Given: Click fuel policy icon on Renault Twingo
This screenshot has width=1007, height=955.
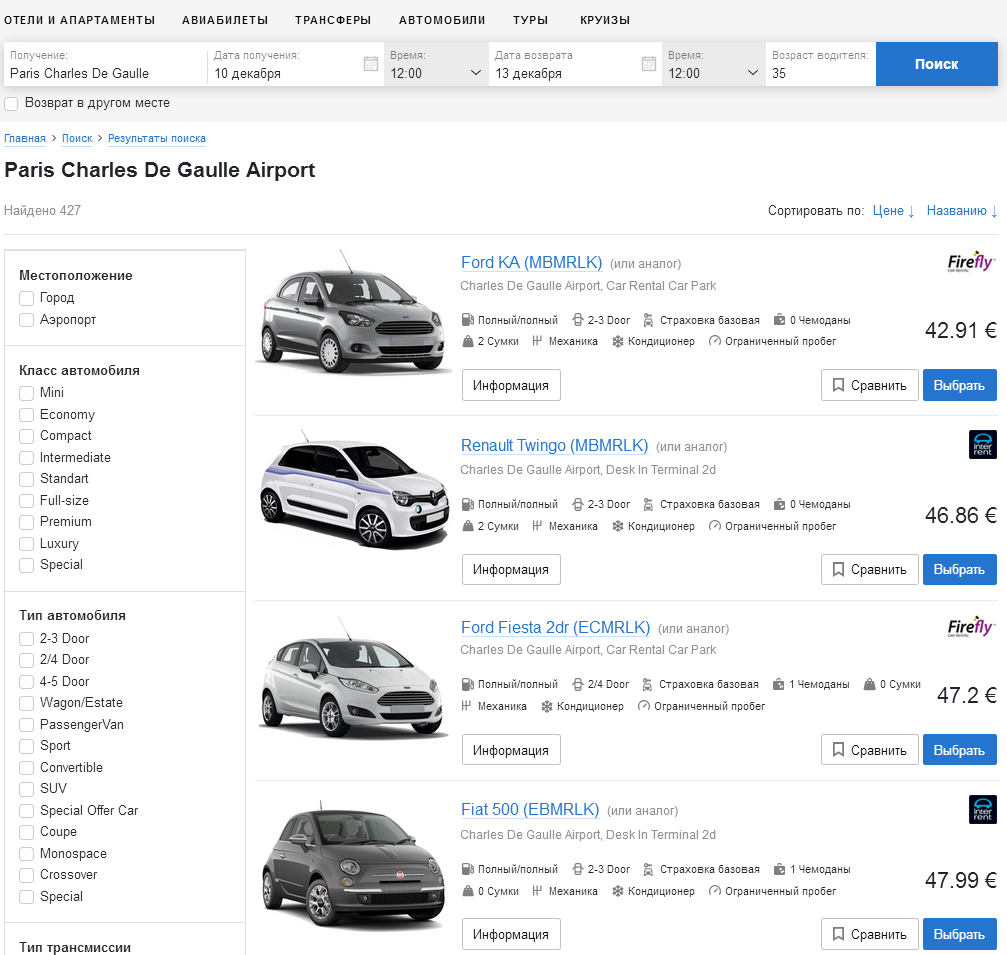Looking at the screenshot, I should click(468, 504).
